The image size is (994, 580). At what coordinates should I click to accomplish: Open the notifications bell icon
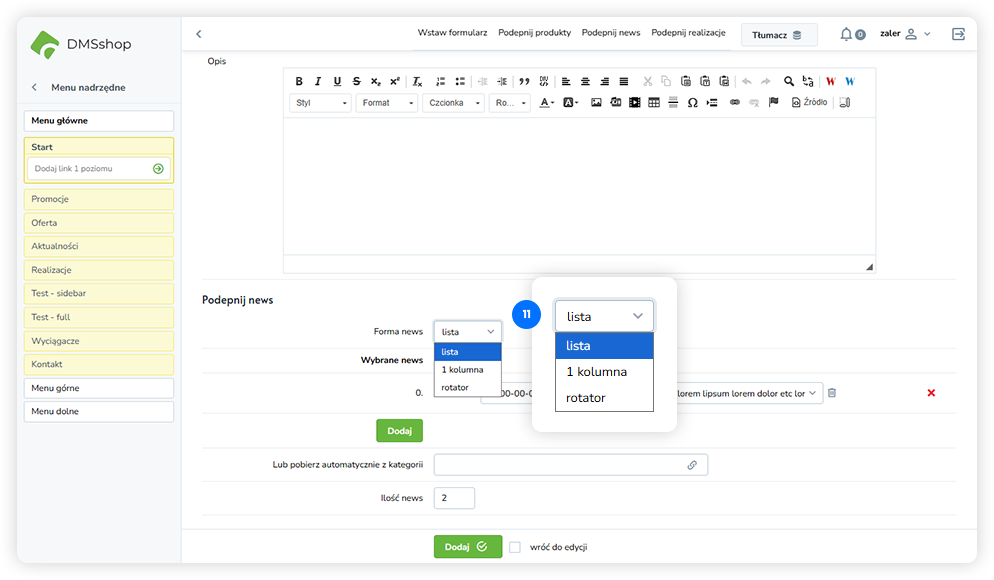click(x=846, y=34)
